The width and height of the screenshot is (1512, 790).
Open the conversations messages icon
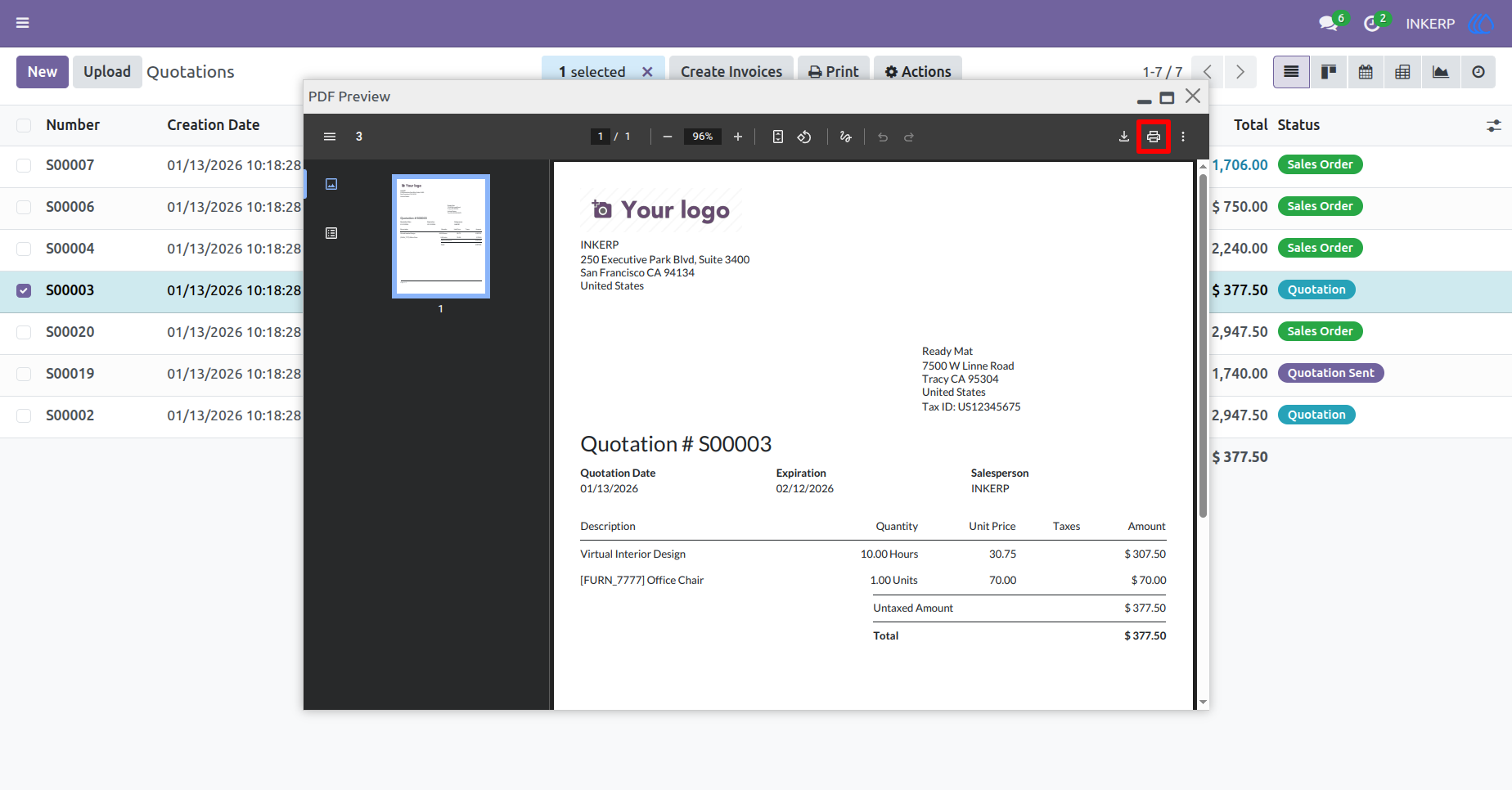tap(1329, 24)
